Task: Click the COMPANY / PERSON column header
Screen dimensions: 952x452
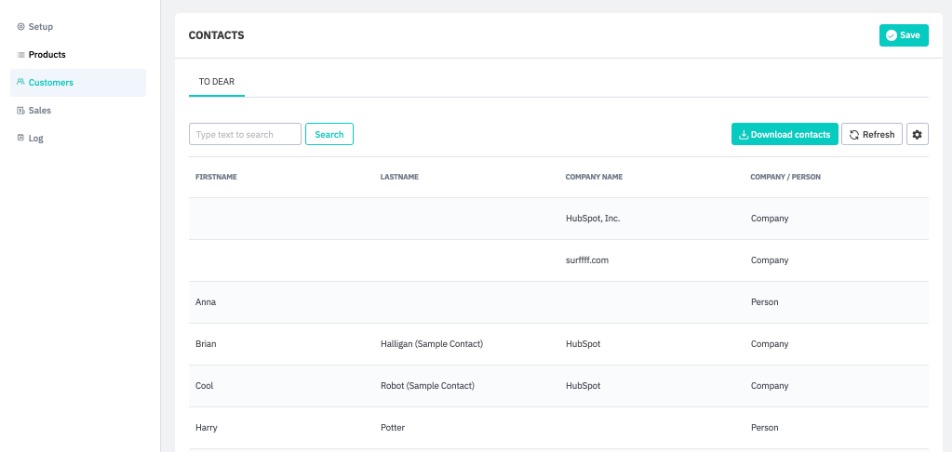Action: point(786,177)
